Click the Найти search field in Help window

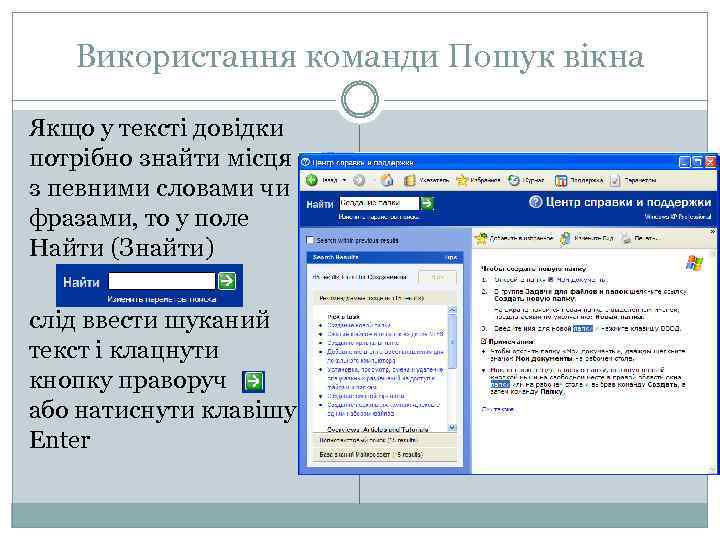pos(379,203)
